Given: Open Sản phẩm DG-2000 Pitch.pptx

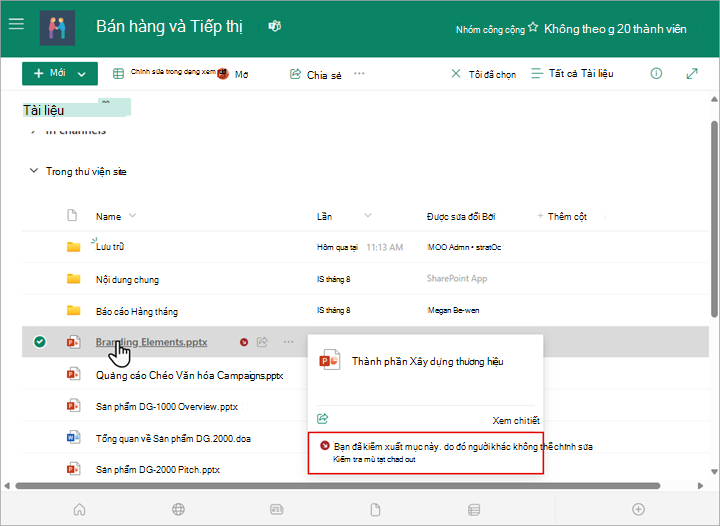Looking at the screenshot, I should [158, 470].
